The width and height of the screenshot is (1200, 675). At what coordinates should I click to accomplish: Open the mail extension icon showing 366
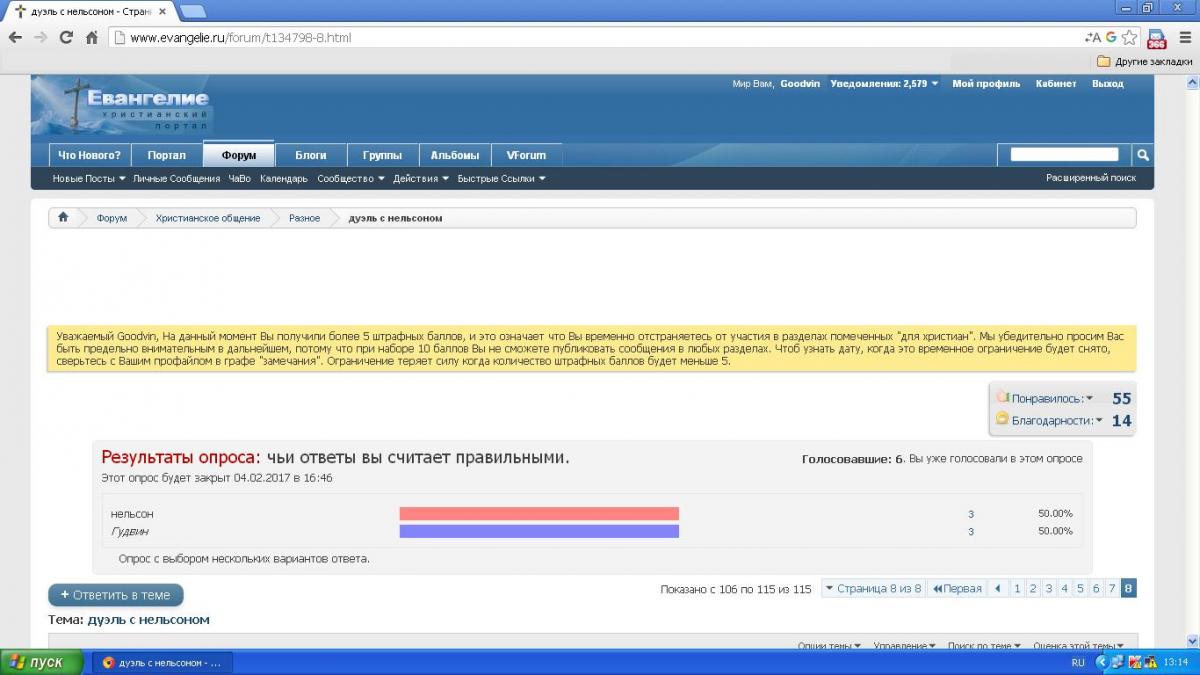tap(1156, 38)
